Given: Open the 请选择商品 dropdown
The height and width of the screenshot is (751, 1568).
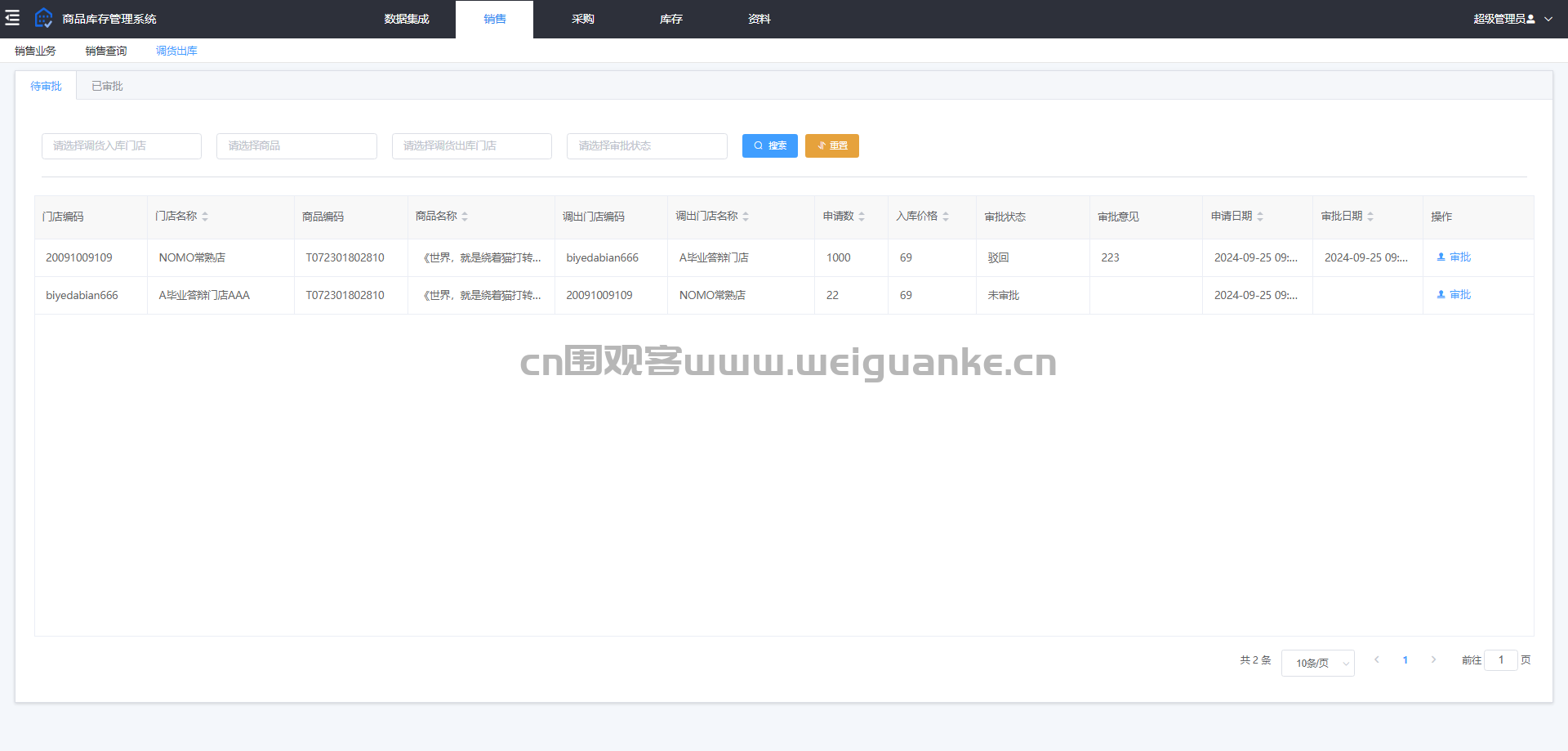Looking at the screenshot, I should click(x=296, y=146).
